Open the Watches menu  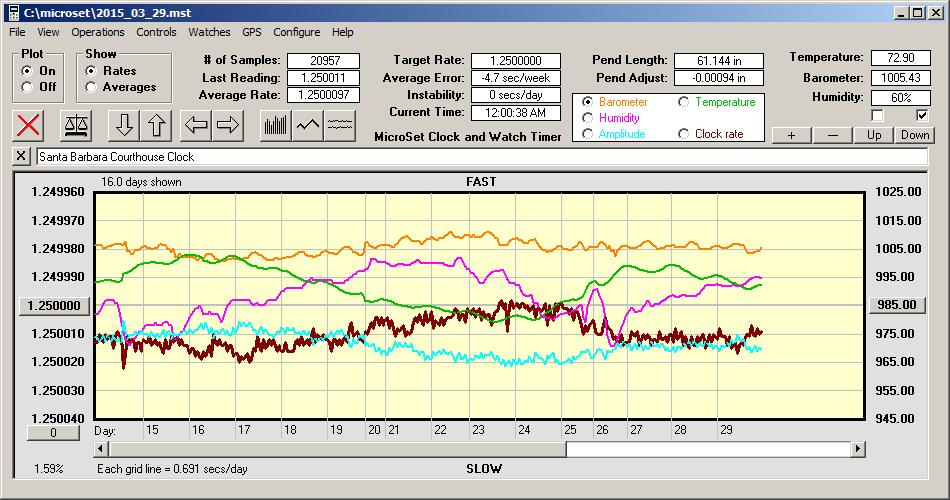209,32
